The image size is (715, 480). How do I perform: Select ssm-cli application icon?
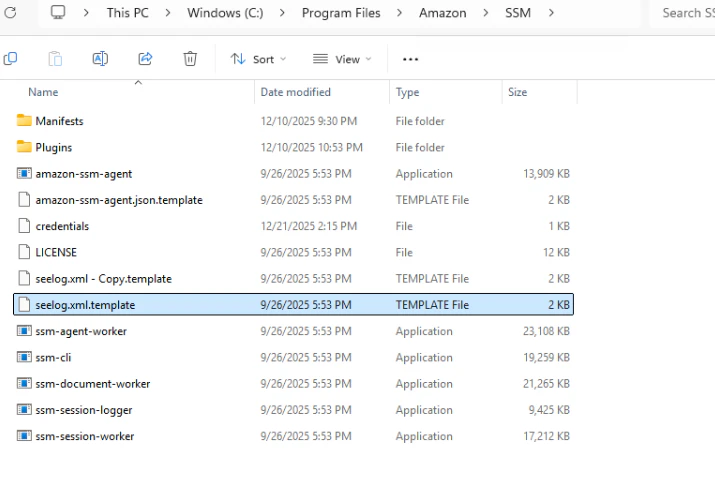pos(24,357)
